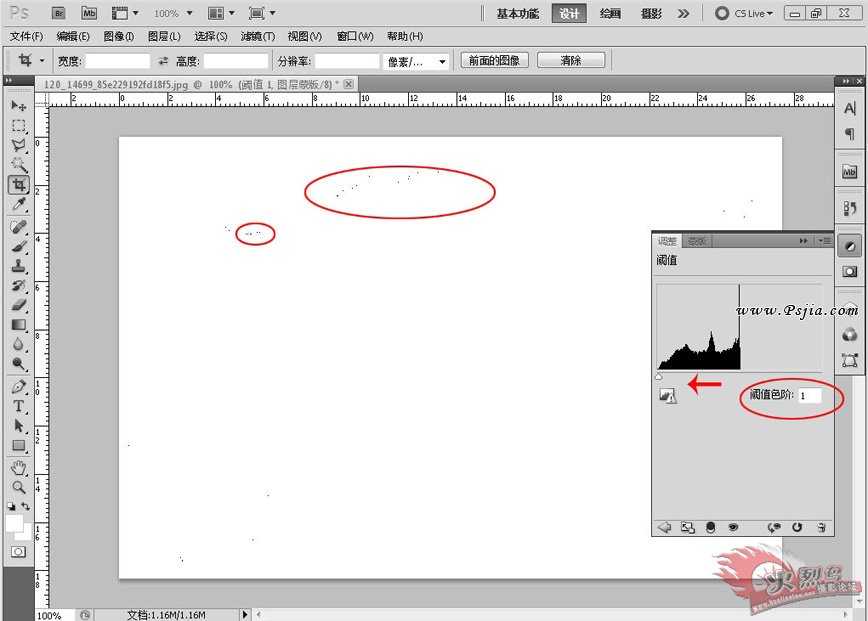Reset default foreground and background colors
868x621 pixels.
[11, 506]
